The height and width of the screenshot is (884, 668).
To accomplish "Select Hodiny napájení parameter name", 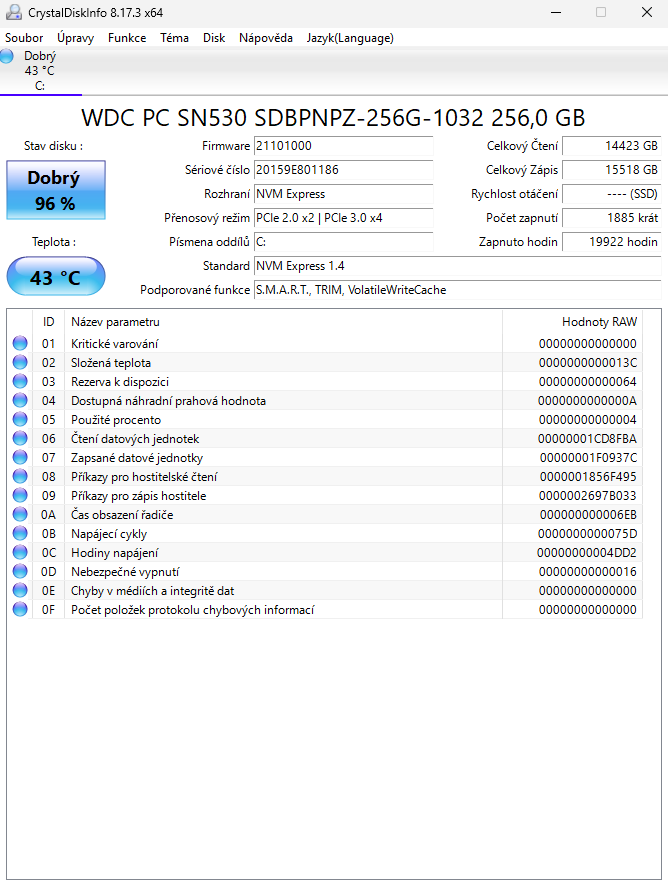I will pyautogui.click(x=114, y=553).
